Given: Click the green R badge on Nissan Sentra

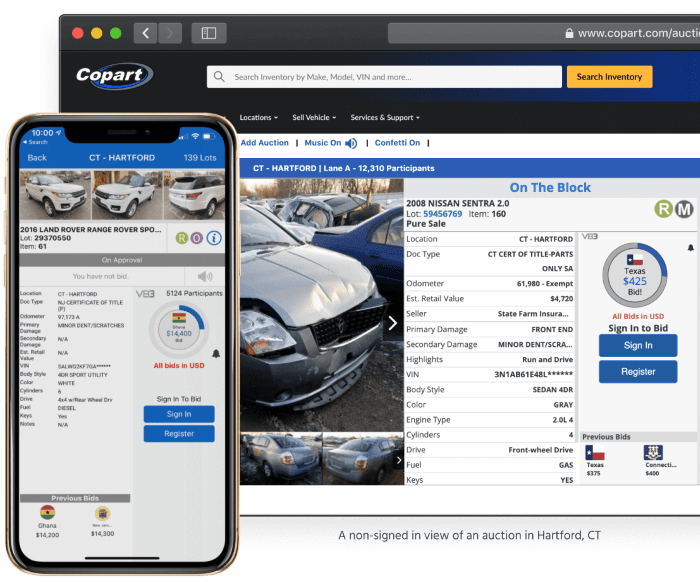Looking at the screenshot, I should coord(664,208).
